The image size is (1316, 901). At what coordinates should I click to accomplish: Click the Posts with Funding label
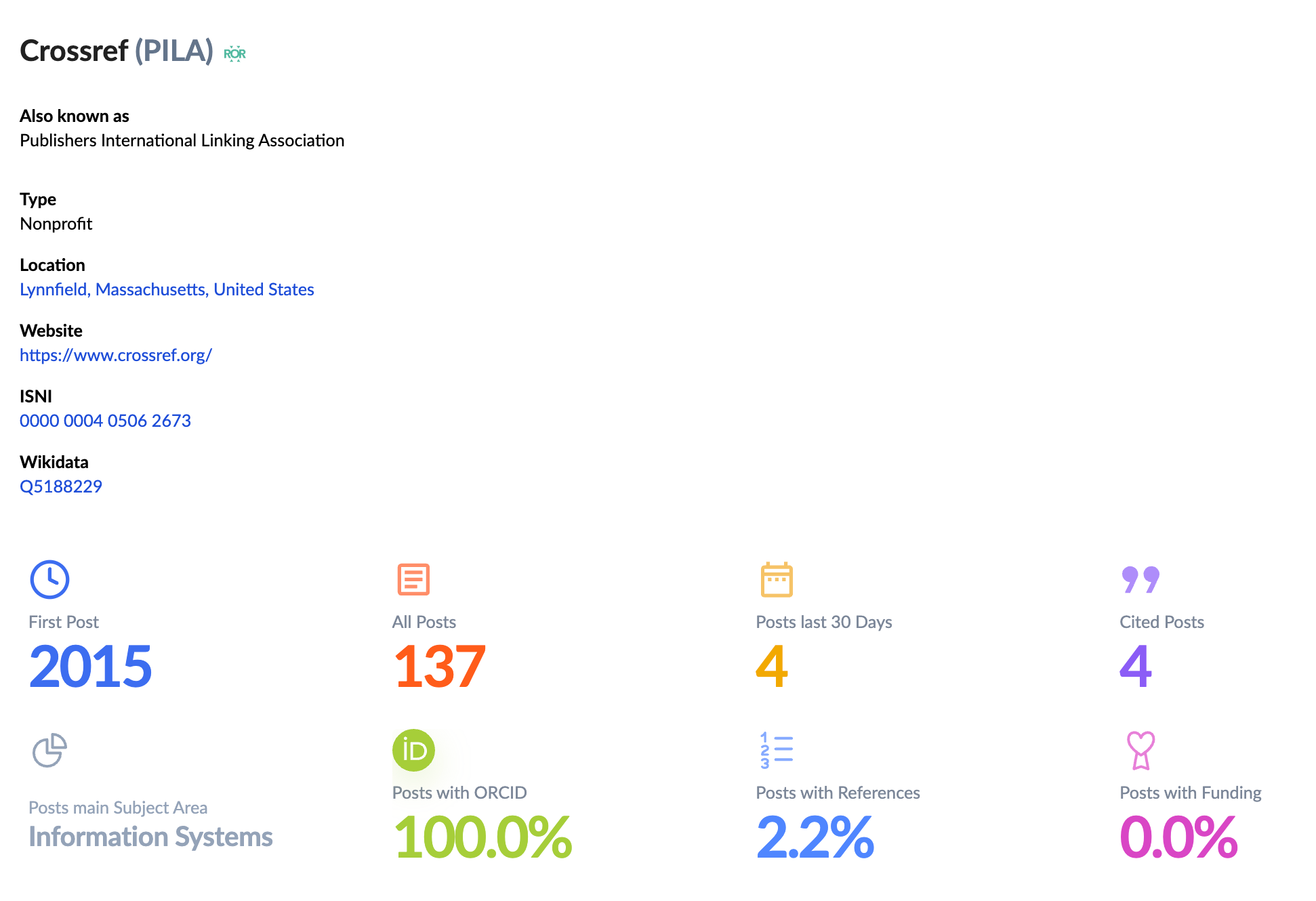coord(1191,793)
